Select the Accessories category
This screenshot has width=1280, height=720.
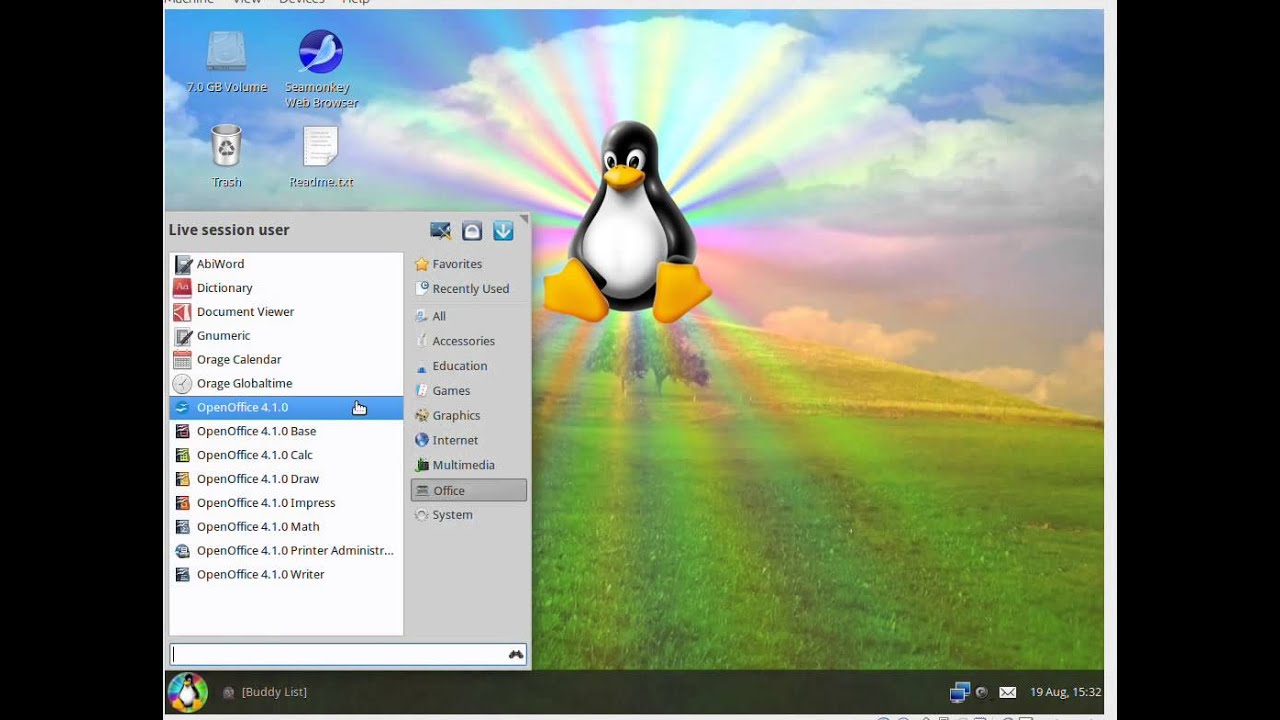pos(468,341)
